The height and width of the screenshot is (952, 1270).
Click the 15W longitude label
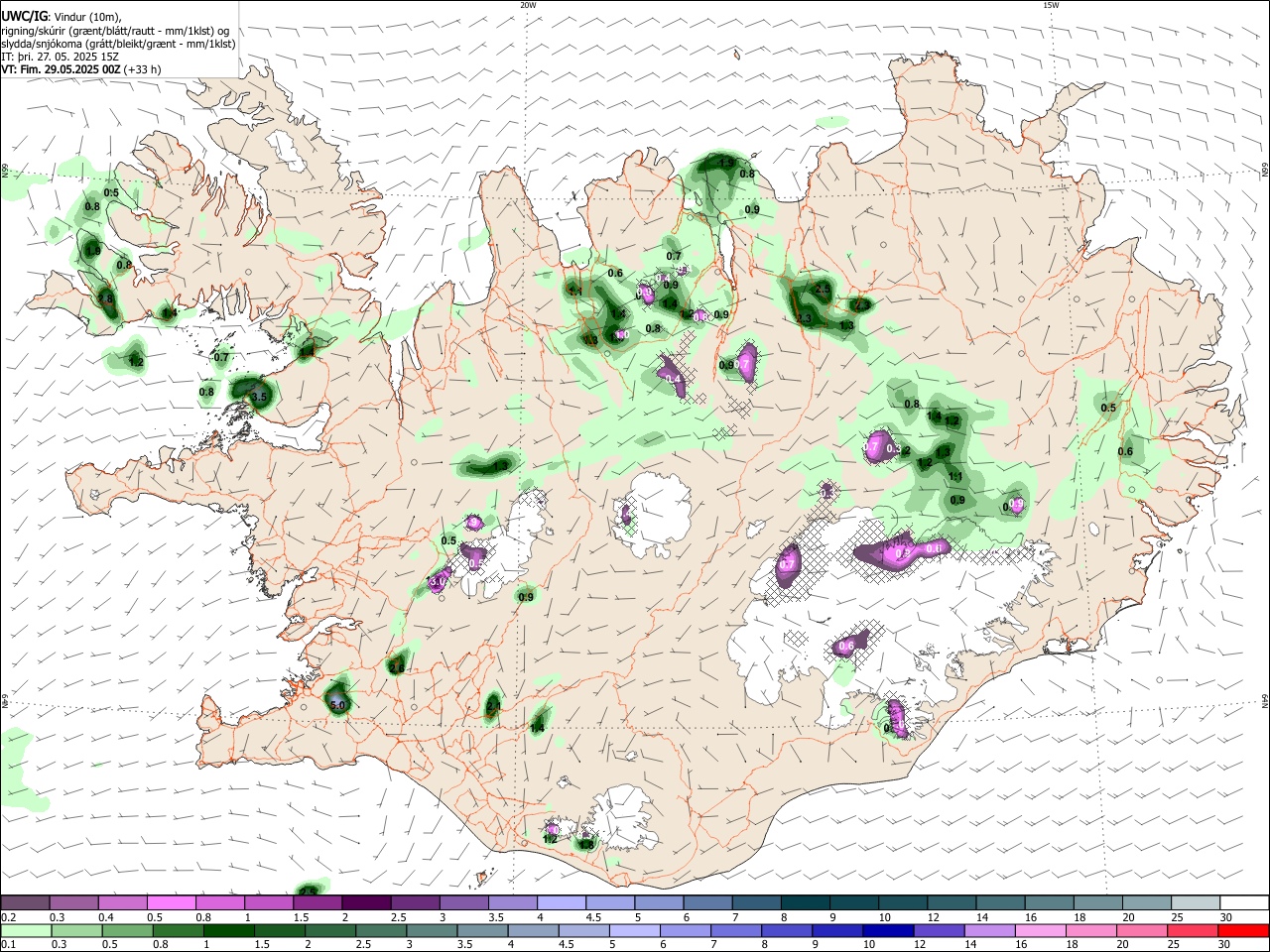point(1051,5)
